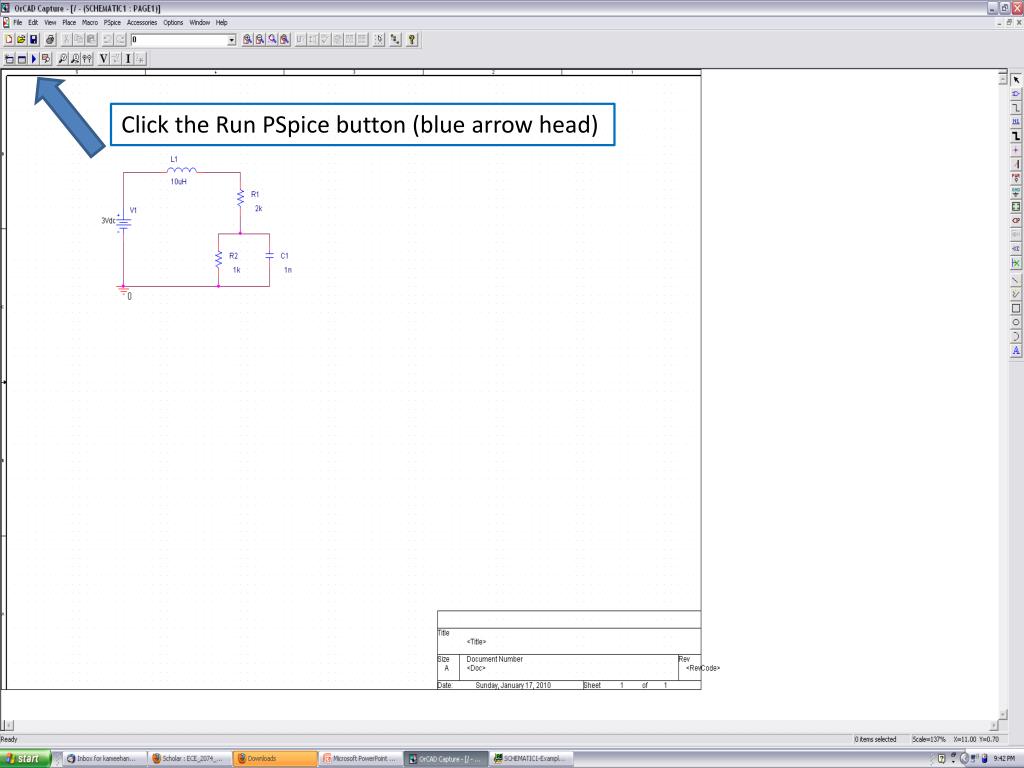Select the Place No Connect tool

pos(1016,263)
